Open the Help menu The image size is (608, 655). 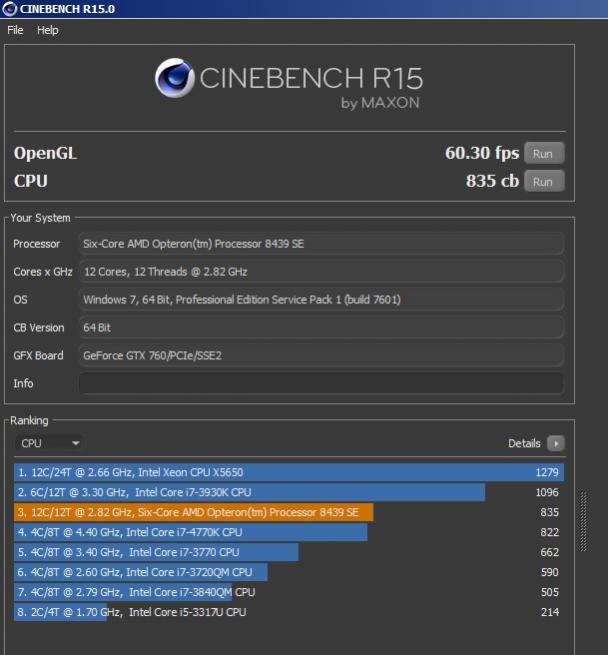(x=48, y=30)
